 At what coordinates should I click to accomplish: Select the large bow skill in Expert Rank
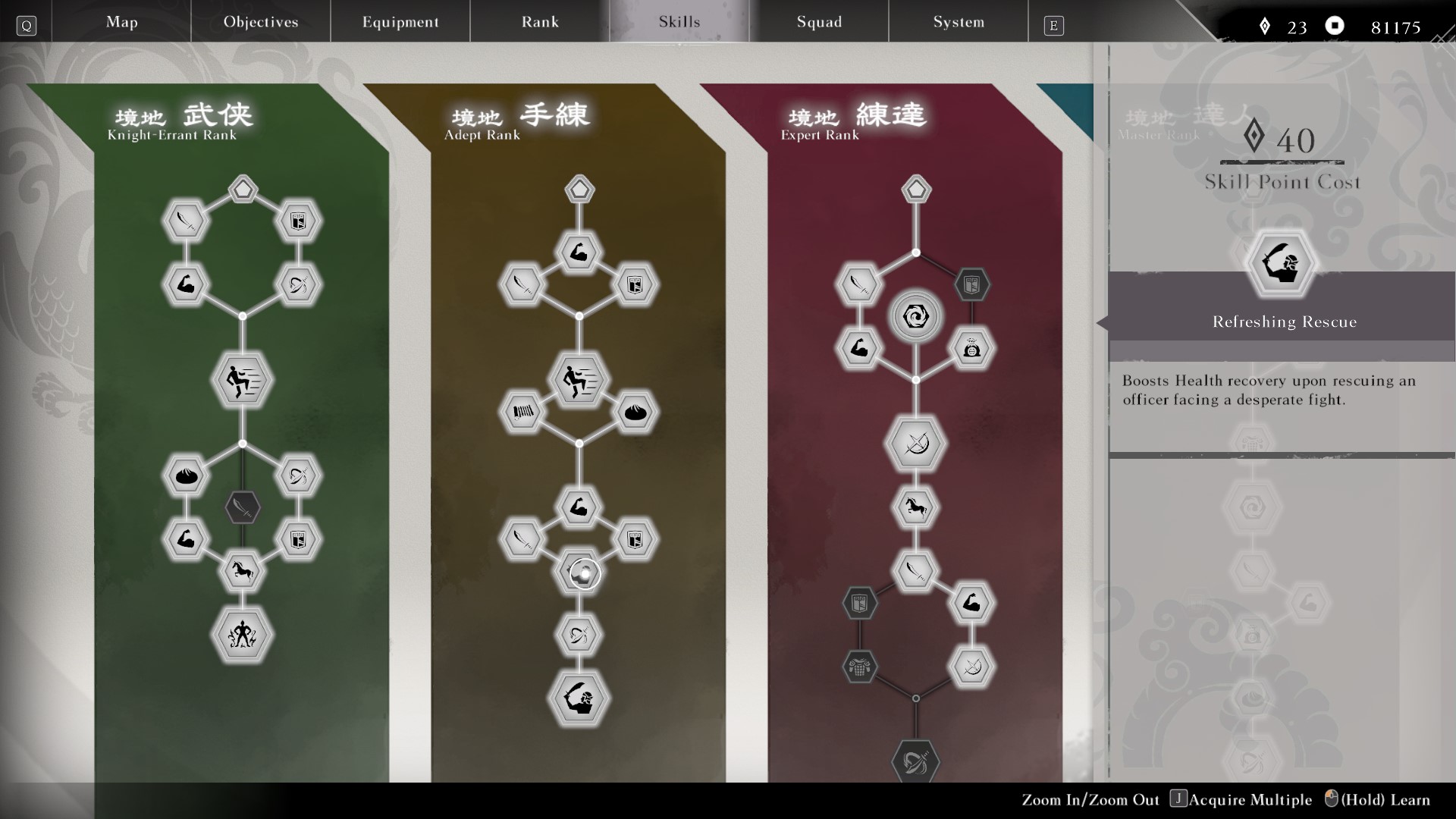(x=916, y=444)
